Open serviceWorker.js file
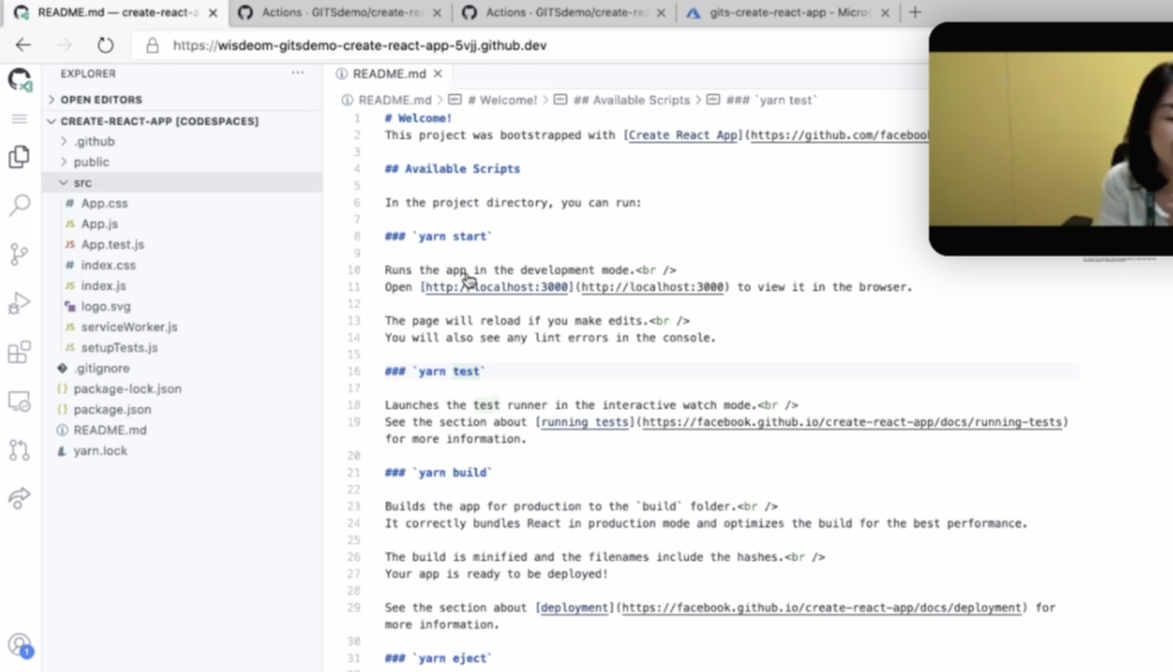 (x=129, y=327)
